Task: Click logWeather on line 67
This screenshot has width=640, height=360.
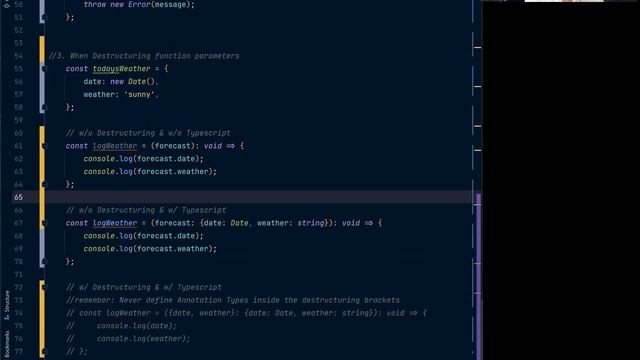Action: pos(115,223)
